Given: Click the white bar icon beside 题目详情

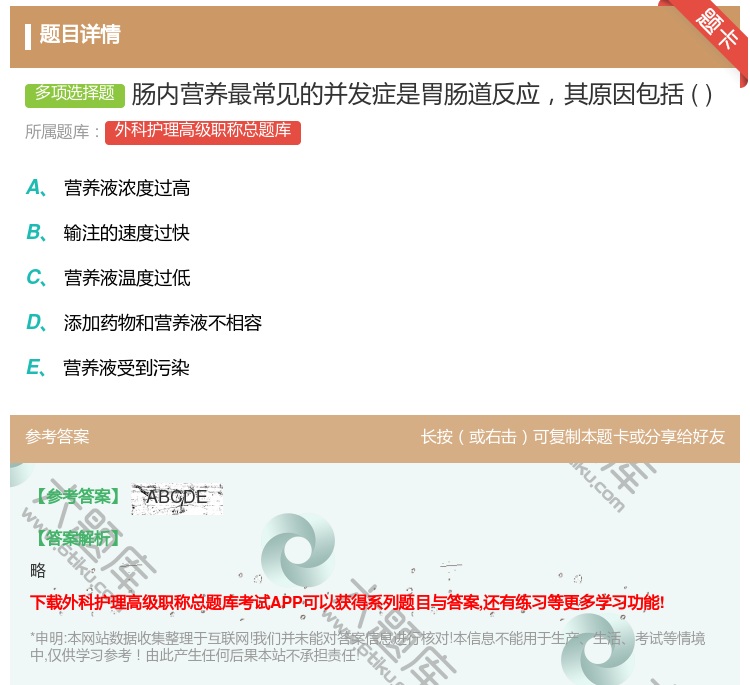Looking at the screenshot, I should [x=28, y=35].
